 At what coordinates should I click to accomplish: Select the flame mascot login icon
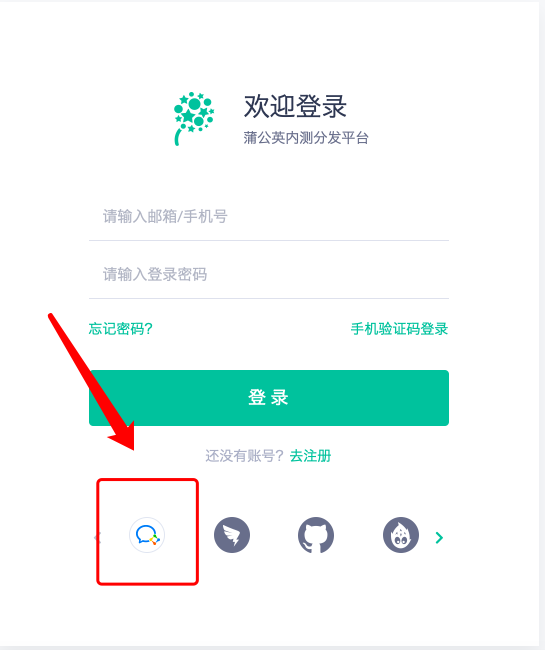(x=400, y=535)
